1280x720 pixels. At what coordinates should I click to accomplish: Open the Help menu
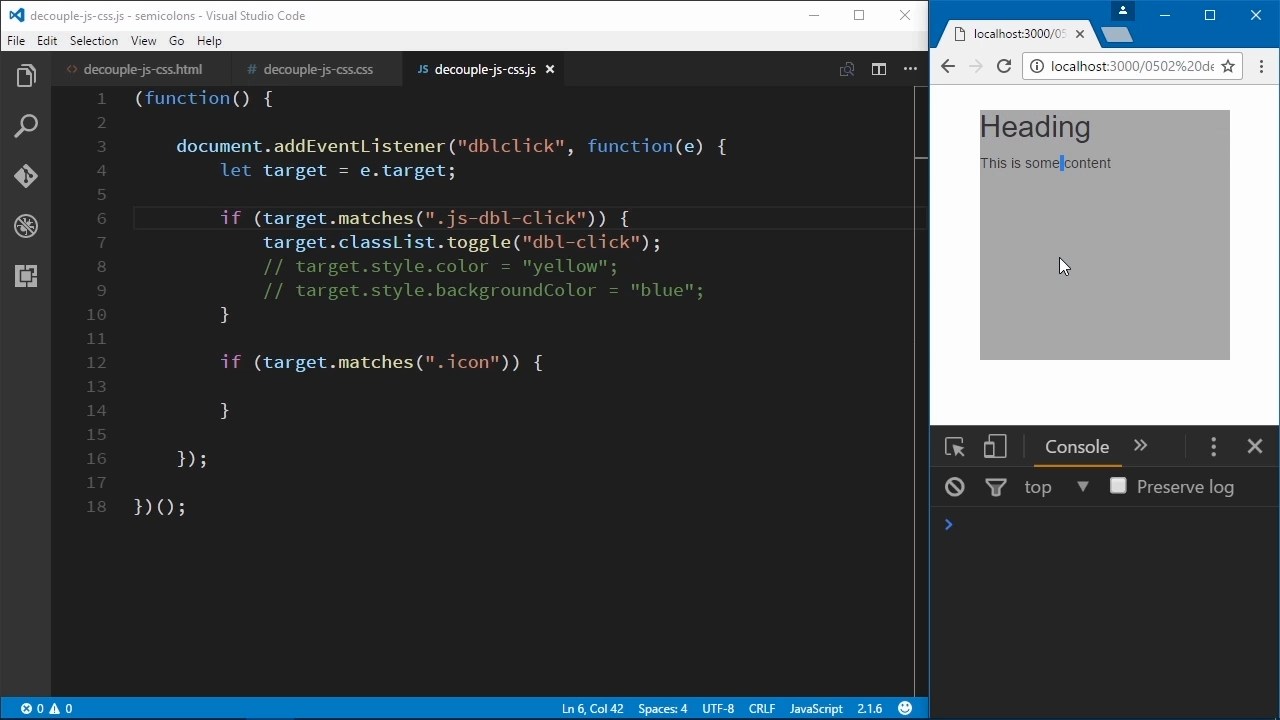[209, 41]
